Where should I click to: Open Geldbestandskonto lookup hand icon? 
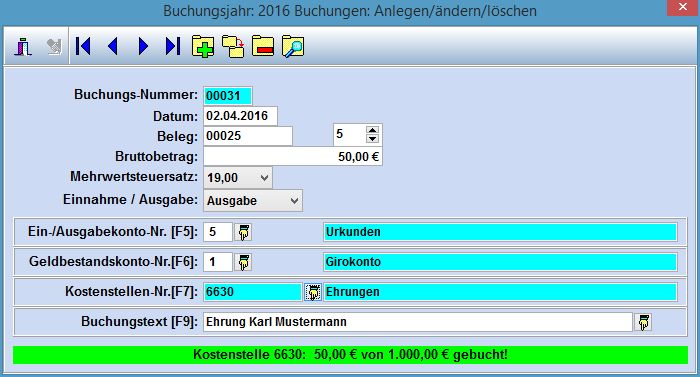click(x=243, y=262)
